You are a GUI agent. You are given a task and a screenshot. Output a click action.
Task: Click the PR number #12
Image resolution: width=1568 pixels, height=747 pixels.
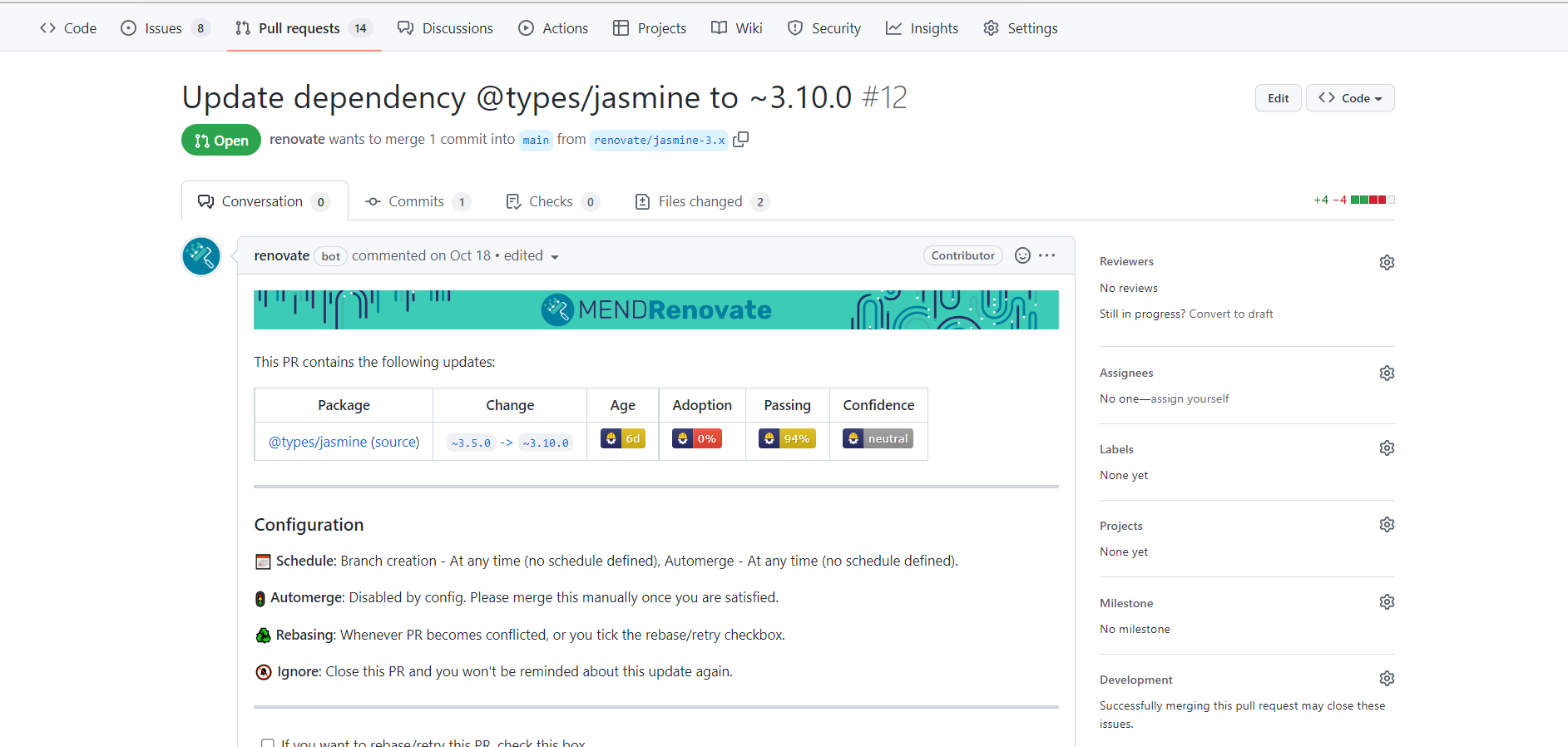pos(884,97)
